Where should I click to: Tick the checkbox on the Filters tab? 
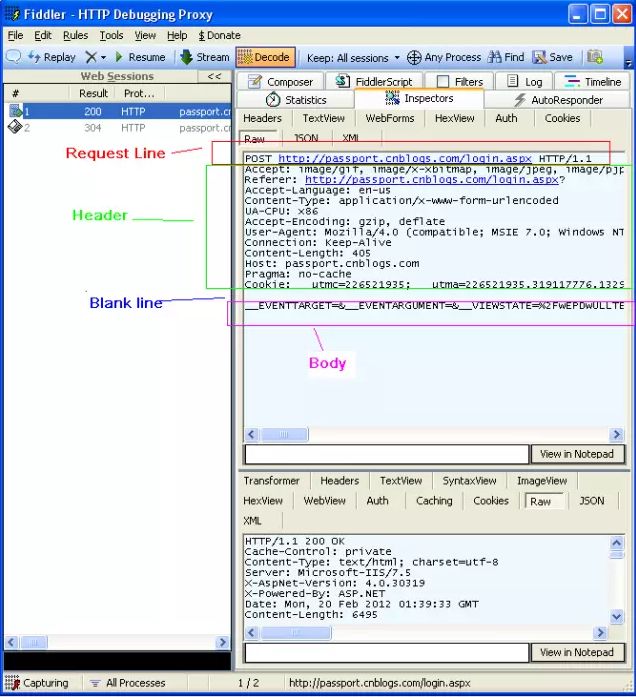(443, 81)
